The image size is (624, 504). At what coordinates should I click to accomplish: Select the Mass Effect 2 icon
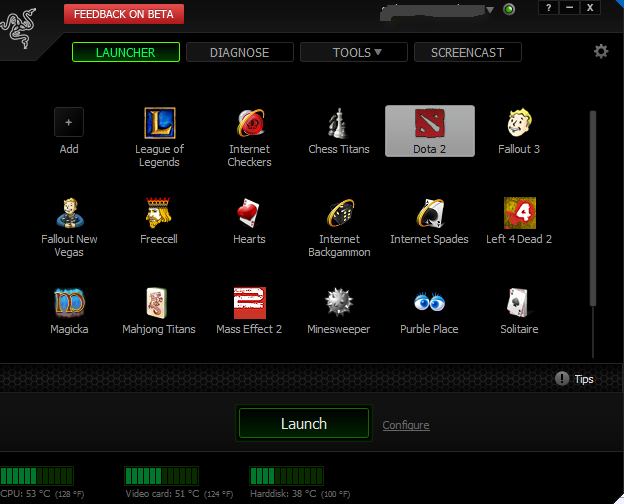[x=250, y=303]
